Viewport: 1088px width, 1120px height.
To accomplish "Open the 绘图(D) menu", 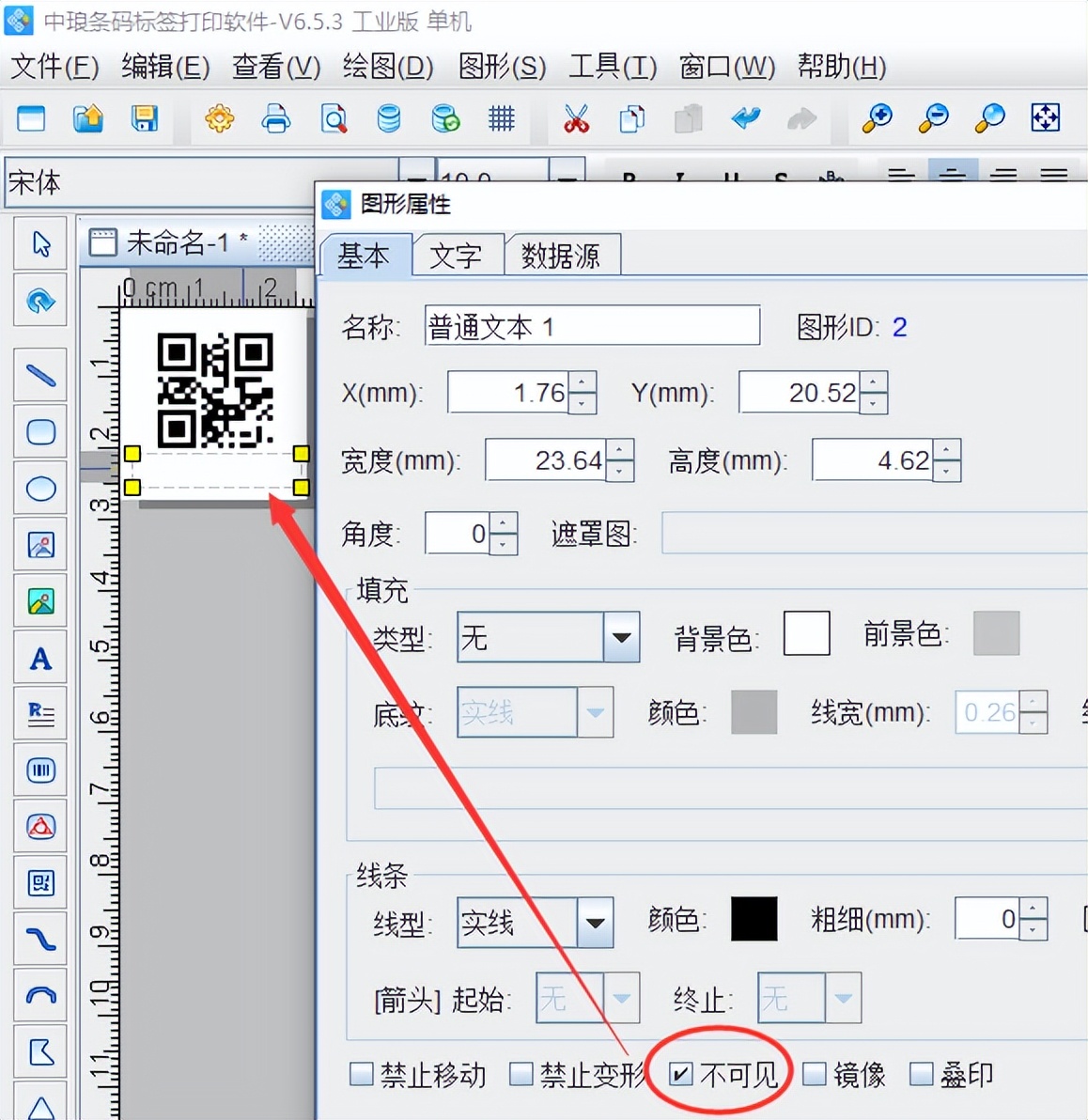I will coord(388,67).
